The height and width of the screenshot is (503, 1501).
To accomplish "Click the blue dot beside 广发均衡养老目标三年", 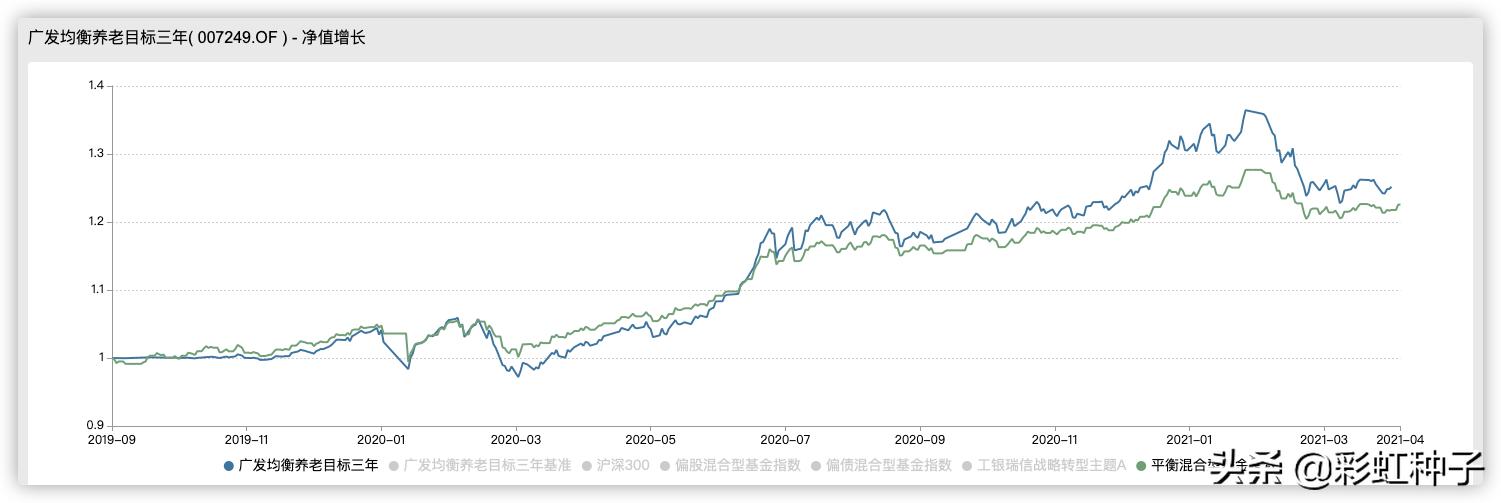I will [229, 465].
